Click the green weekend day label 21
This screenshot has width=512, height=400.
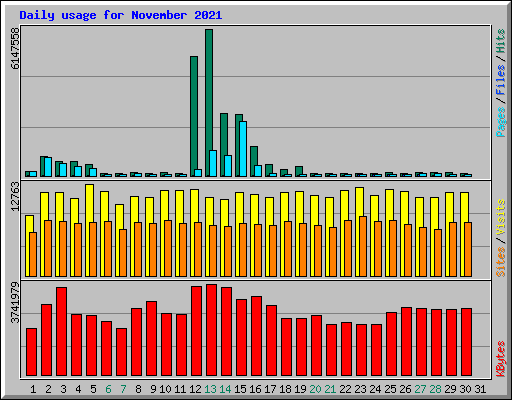click(x=330, y=389)
